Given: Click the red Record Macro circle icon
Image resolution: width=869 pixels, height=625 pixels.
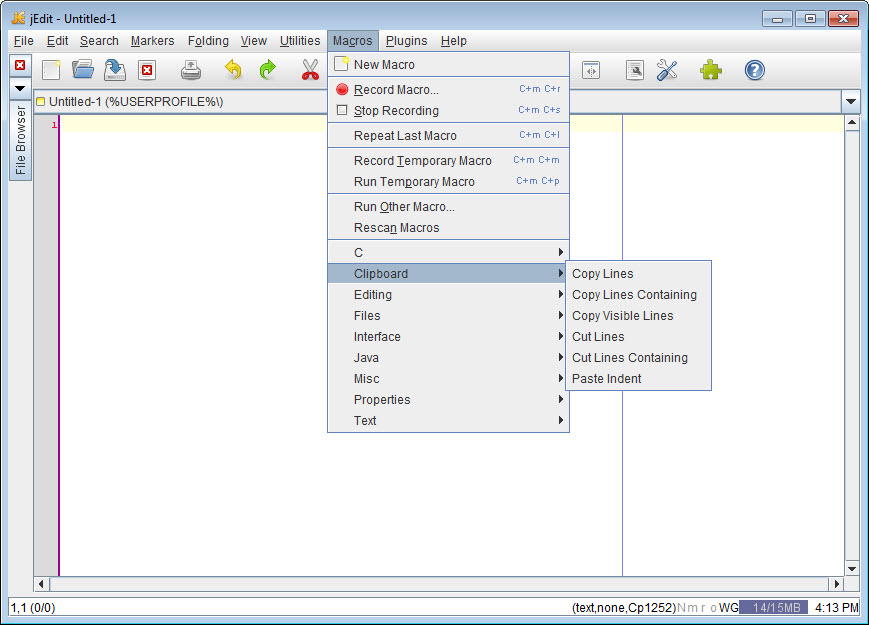Looking at the screenshot, I should (x=342, y=89).
